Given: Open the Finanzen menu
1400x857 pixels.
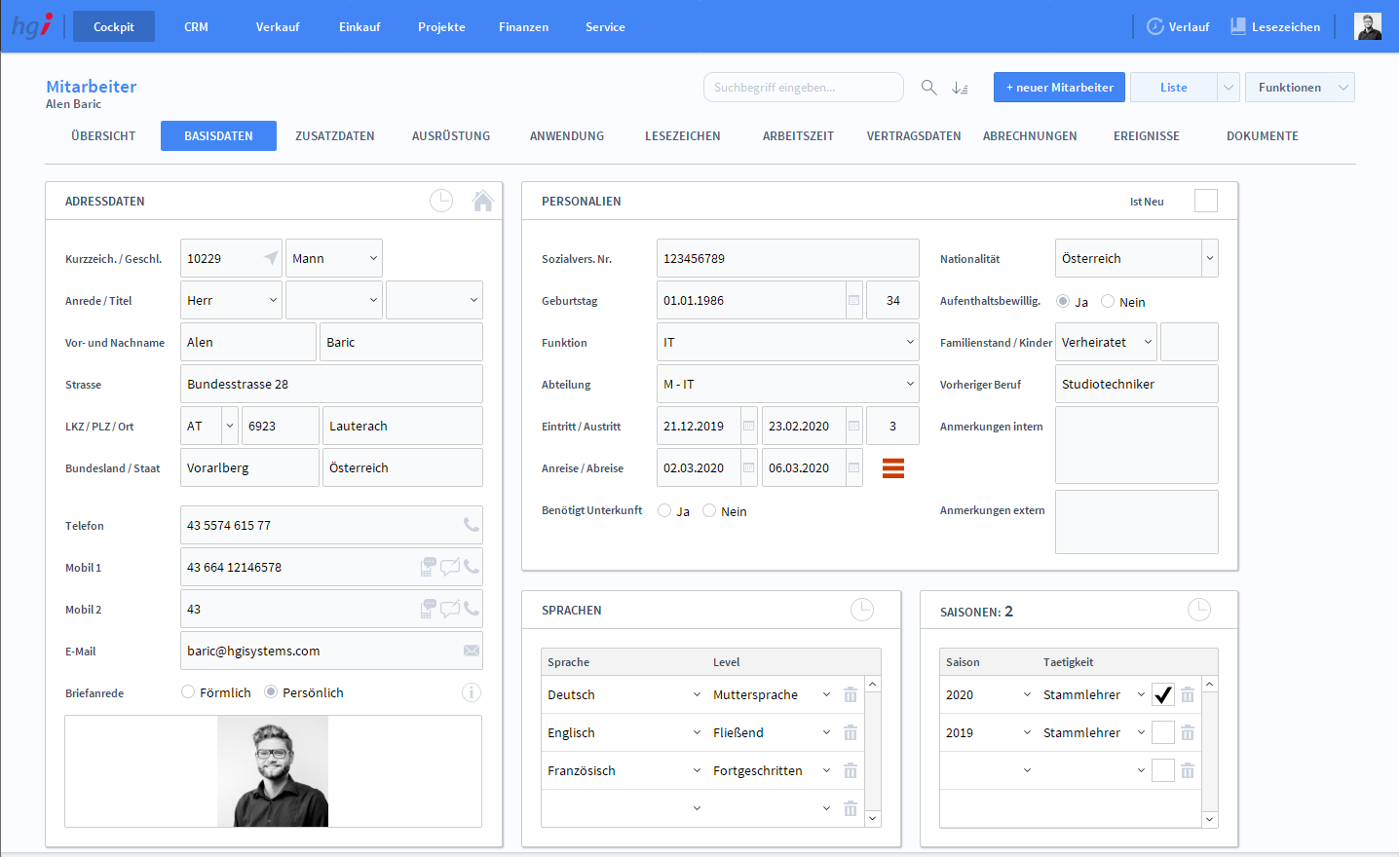Looking at the screenshot, I should click(523, 27).
